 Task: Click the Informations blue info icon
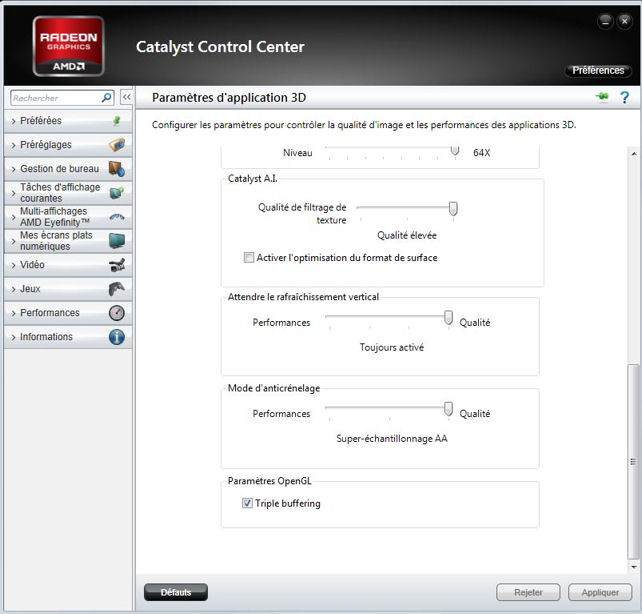[x=117, y=337]
